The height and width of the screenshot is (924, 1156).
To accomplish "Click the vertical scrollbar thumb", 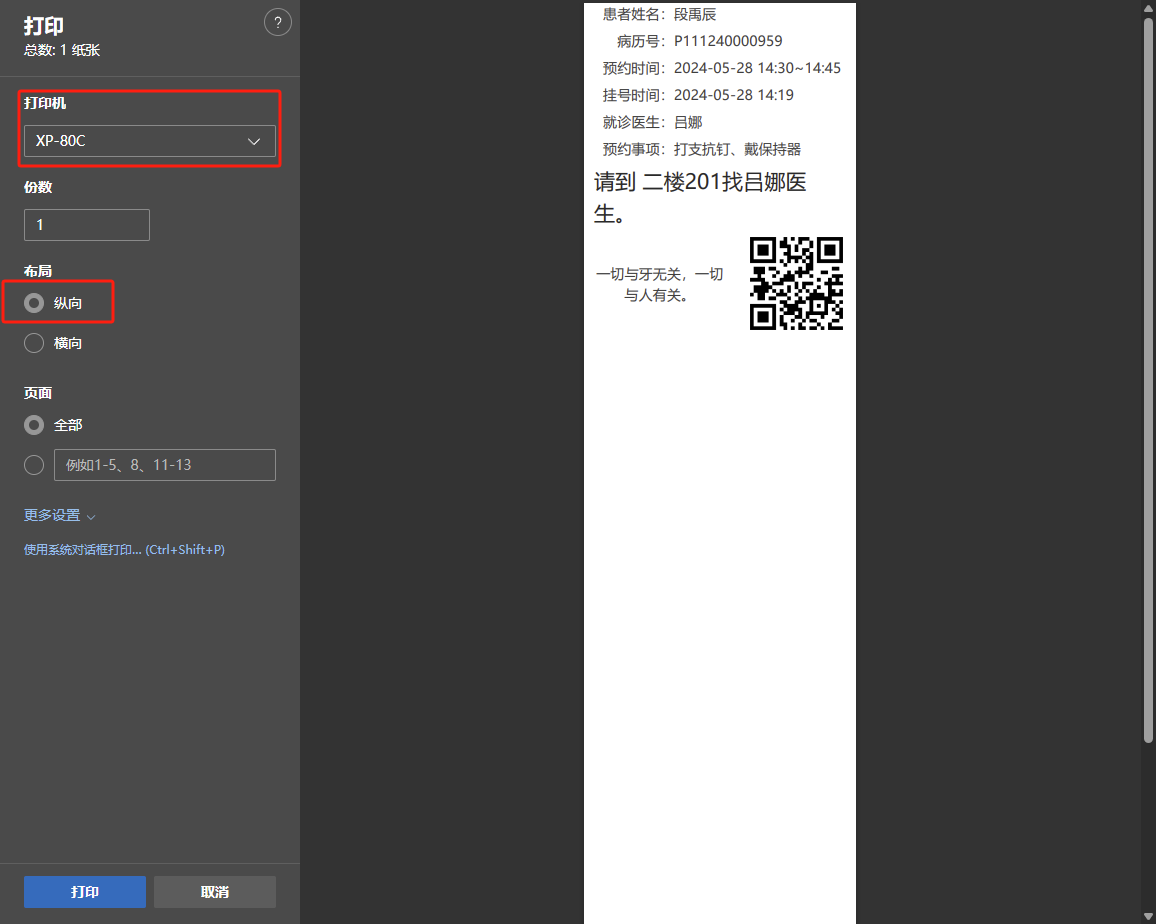I will tap(1148, 380).
